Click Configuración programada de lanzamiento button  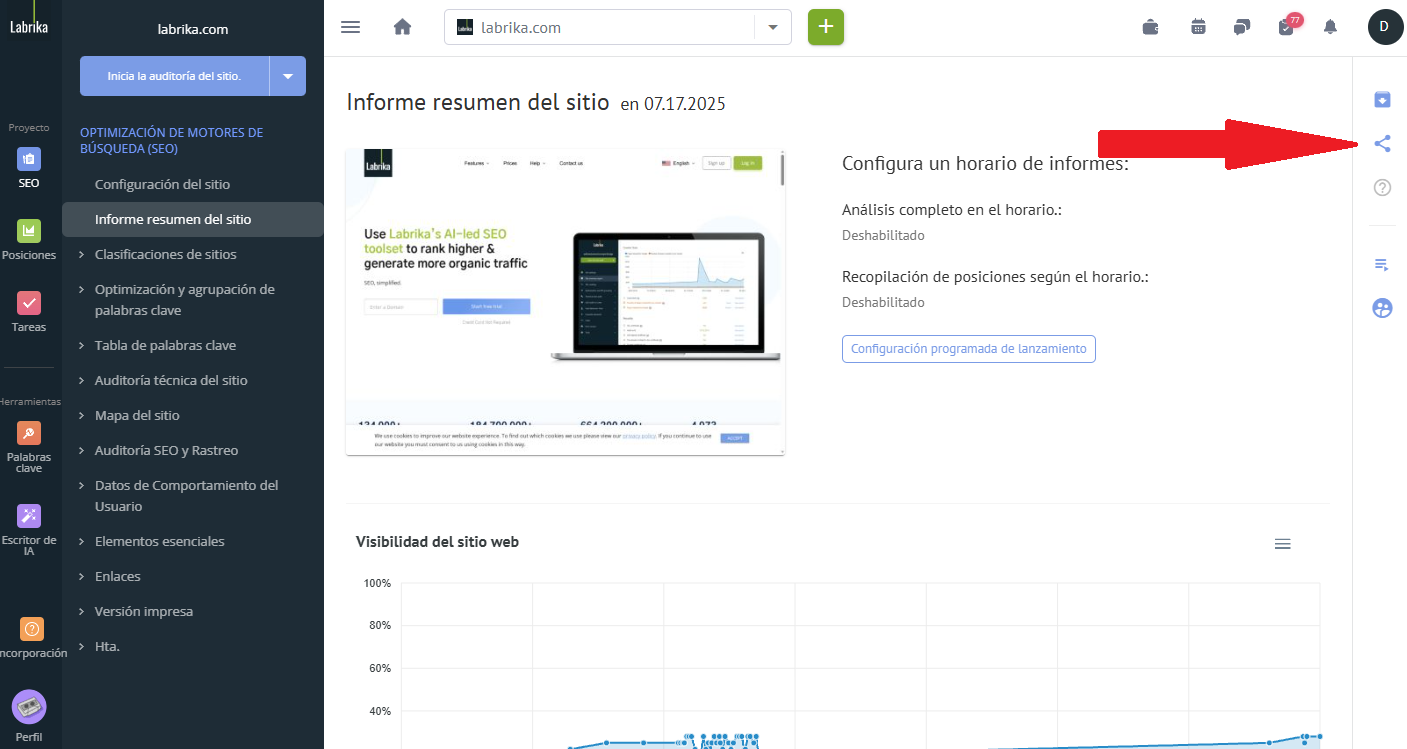(x=969, y=349)
